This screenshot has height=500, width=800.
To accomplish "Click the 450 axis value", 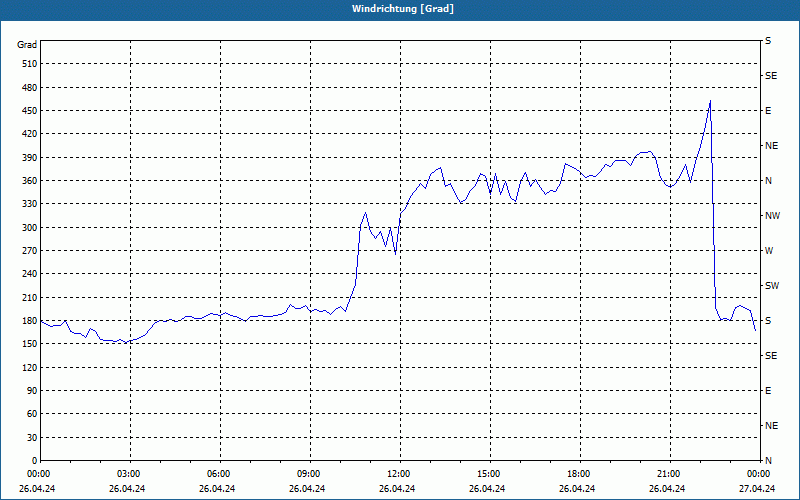I will click(30, 111).
